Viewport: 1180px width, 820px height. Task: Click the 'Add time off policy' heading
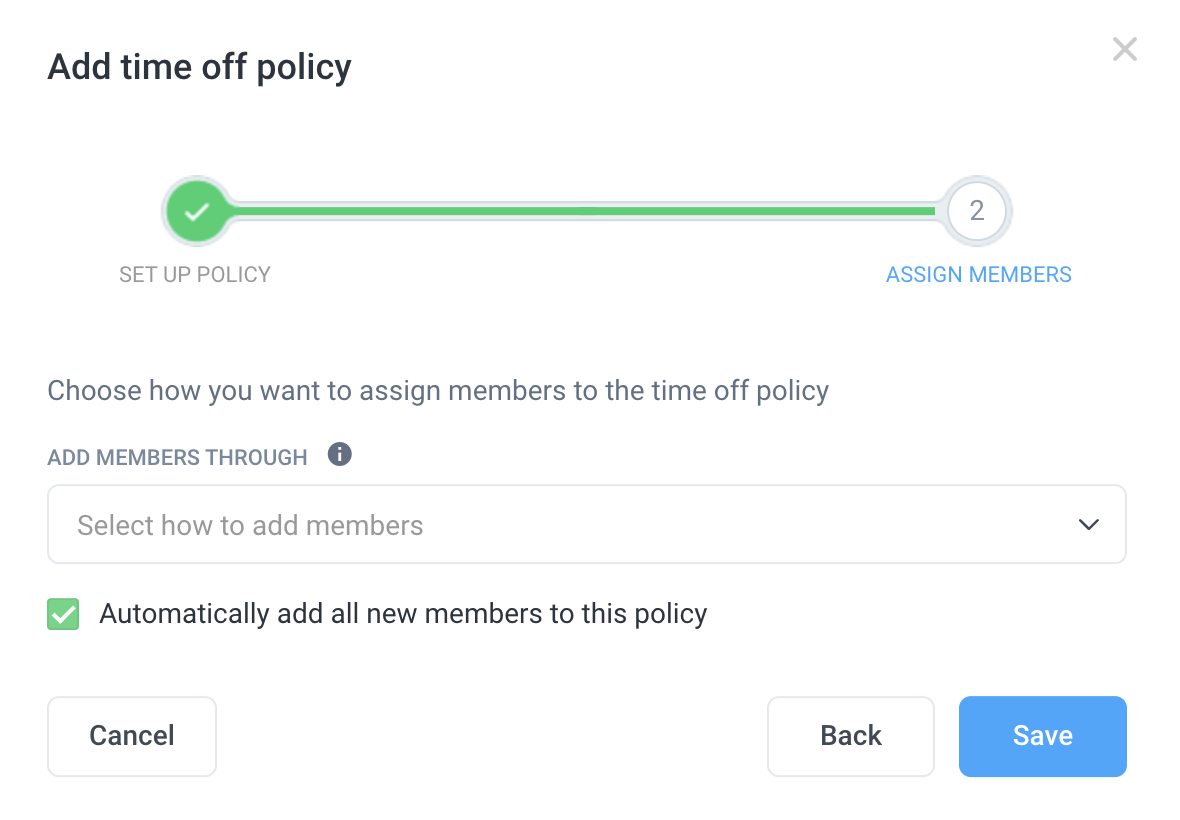pyautogui.click(x=199, y=67)
